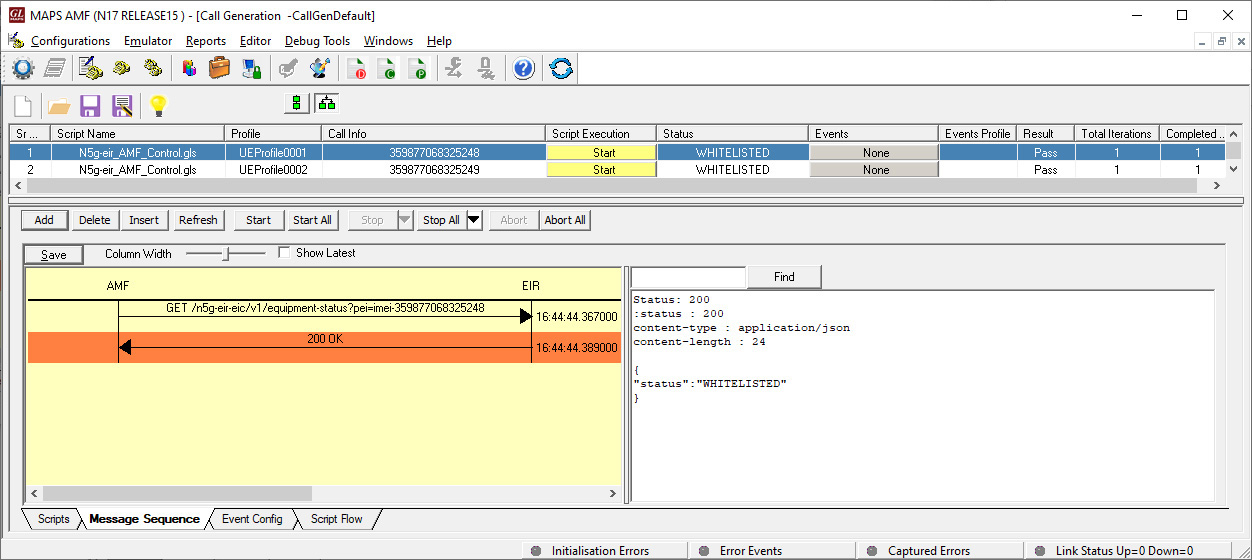Click the Save button above message sequence
Screen dimensions: 1252x560
[54, 254]
